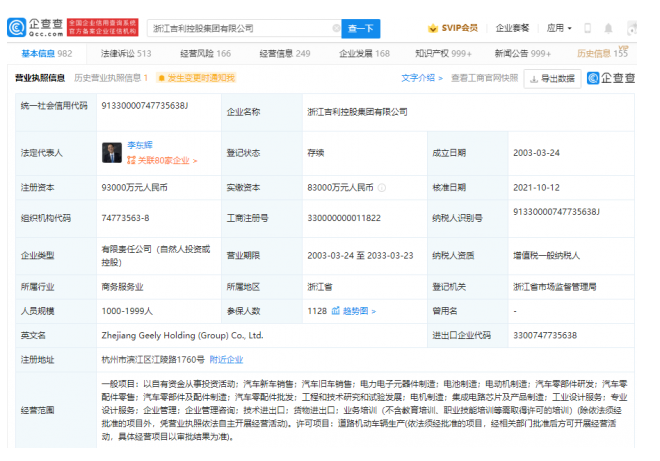Open the 附近企业 link
660x461 pixels.
(226, 360)
